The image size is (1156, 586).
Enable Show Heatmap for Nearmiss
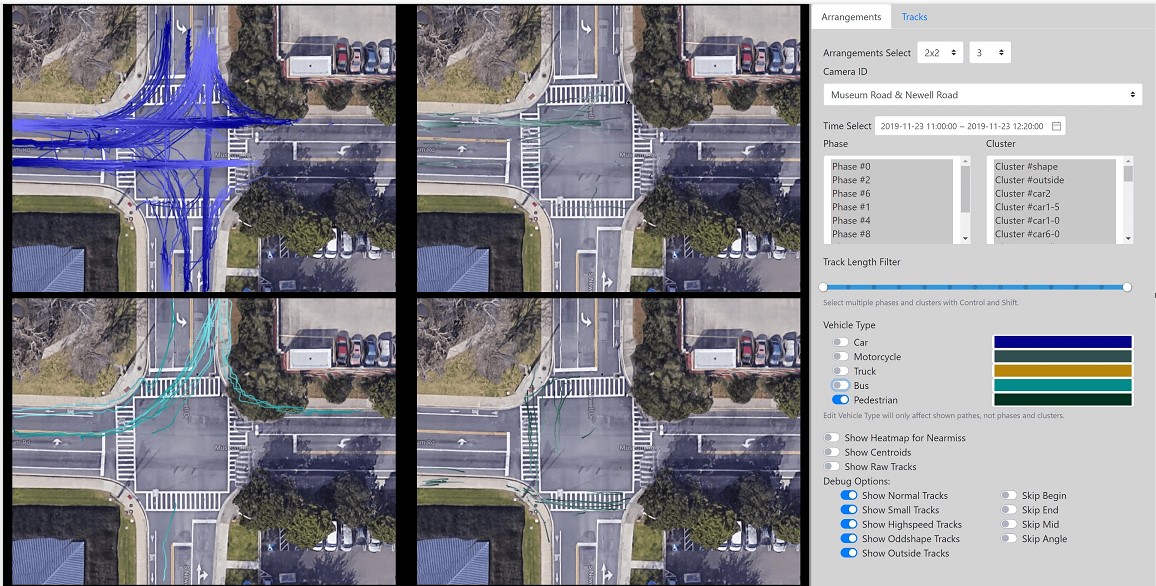point(832,438)
